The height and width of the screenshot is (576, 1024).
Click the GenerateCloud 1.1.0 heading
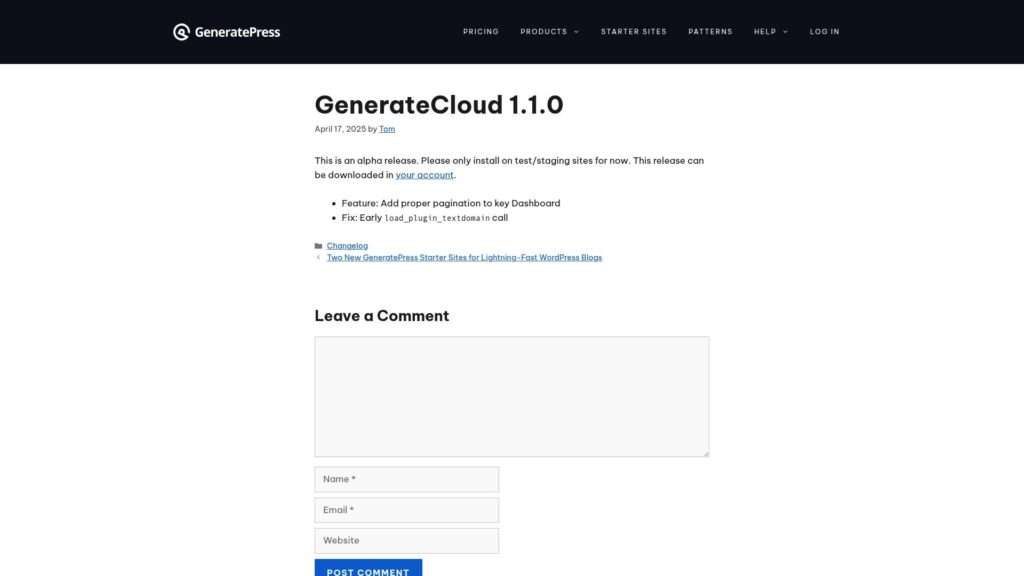439,104
